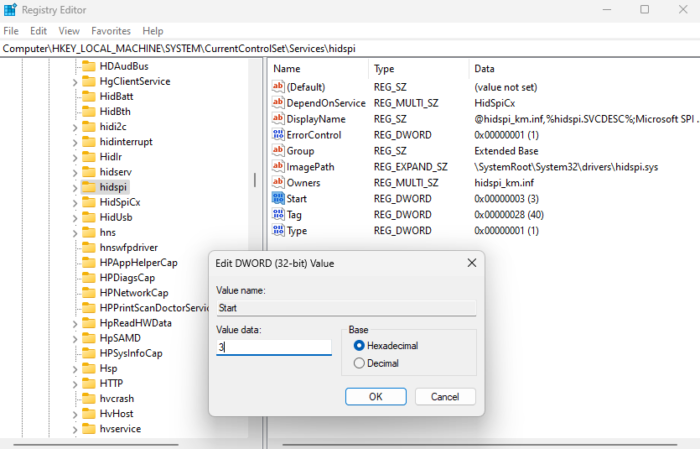Click the HPAppHelperCap tree row
The width and height of the screenshot is (700, 449).
[138, 262]
